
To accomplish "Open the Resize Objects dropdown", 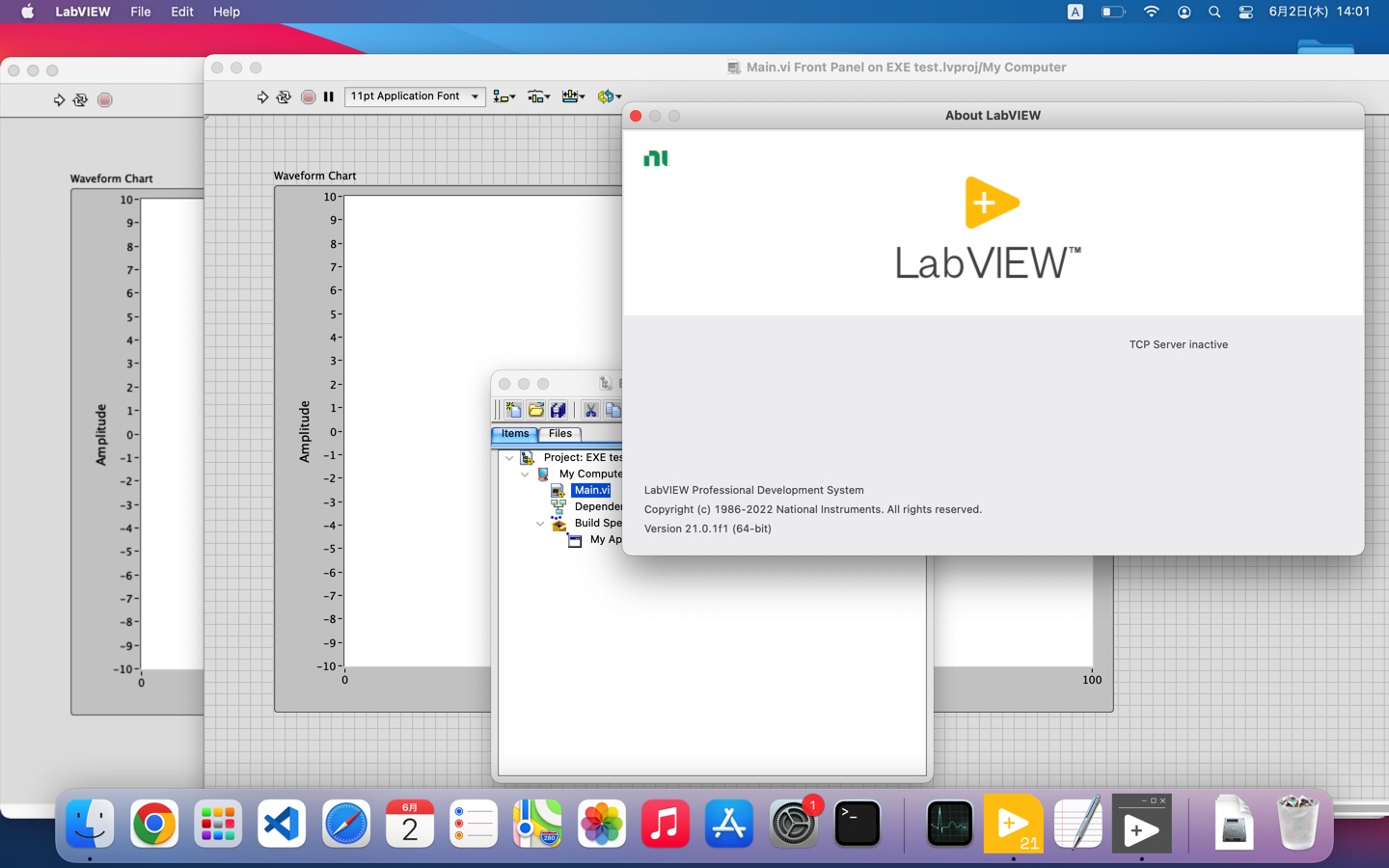I will tap(573, 96).
